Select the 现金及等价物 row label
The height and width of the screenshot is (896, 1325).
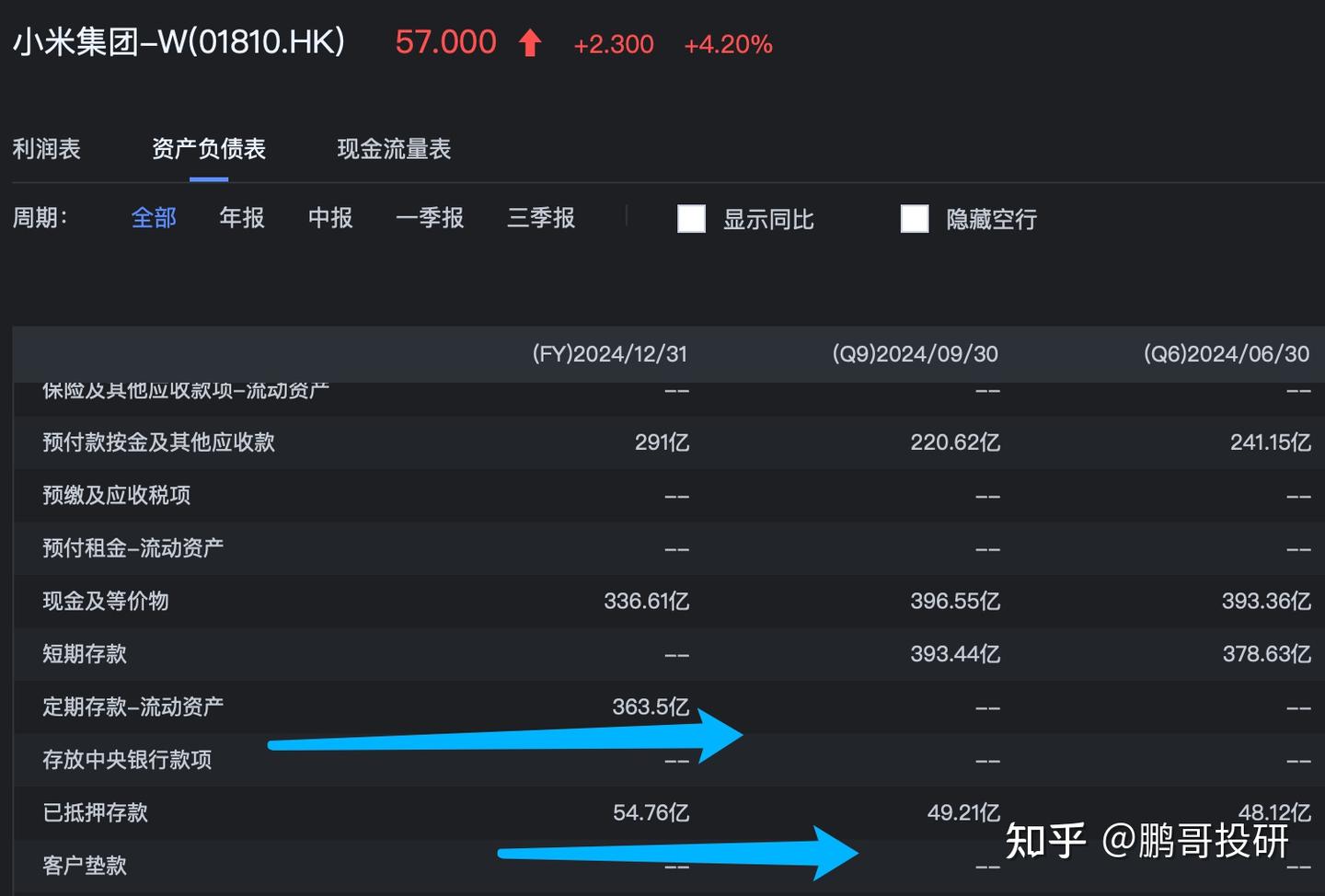(104, 601)
